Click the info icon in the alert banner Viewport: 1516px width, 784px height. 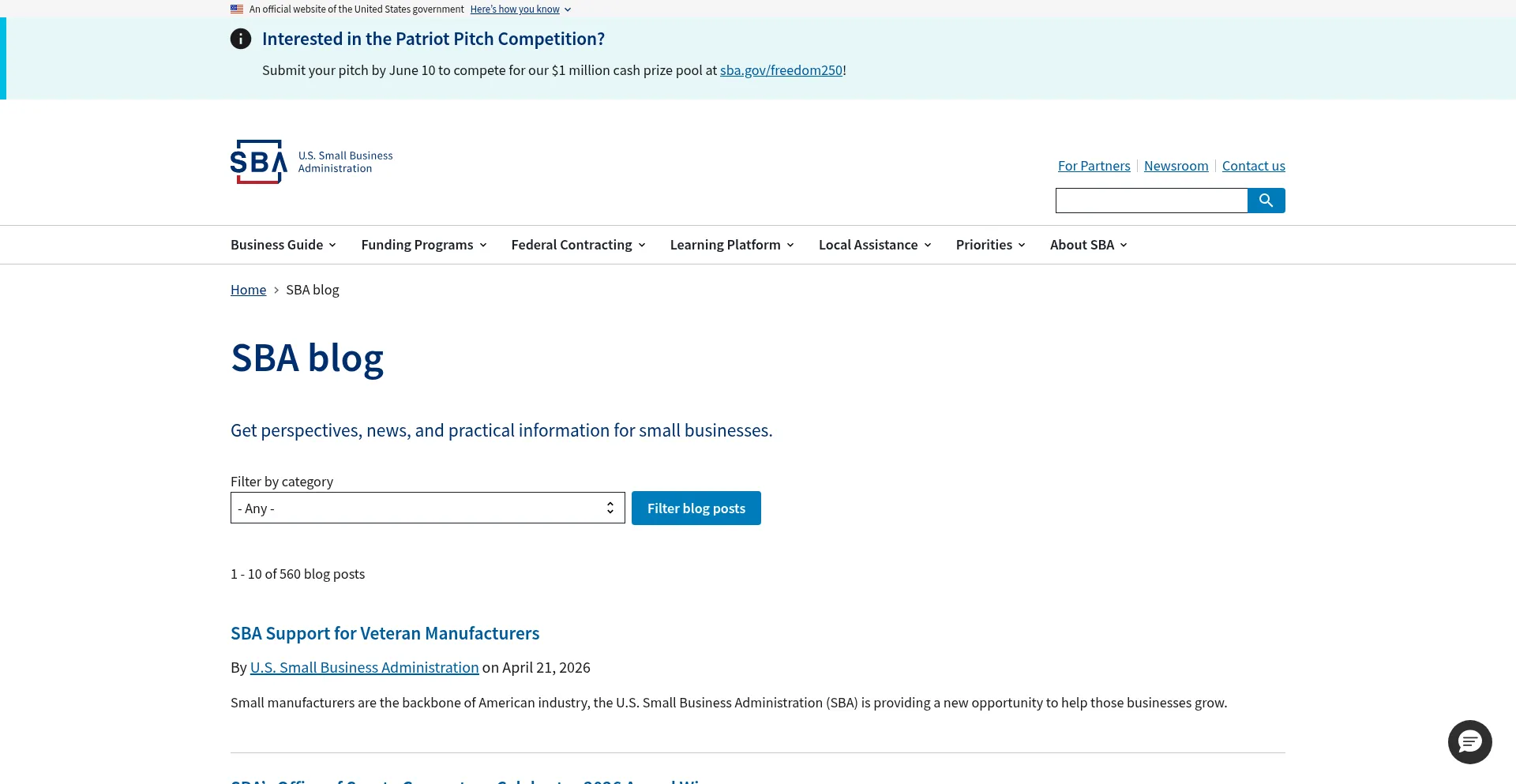(x=241, y=39)
